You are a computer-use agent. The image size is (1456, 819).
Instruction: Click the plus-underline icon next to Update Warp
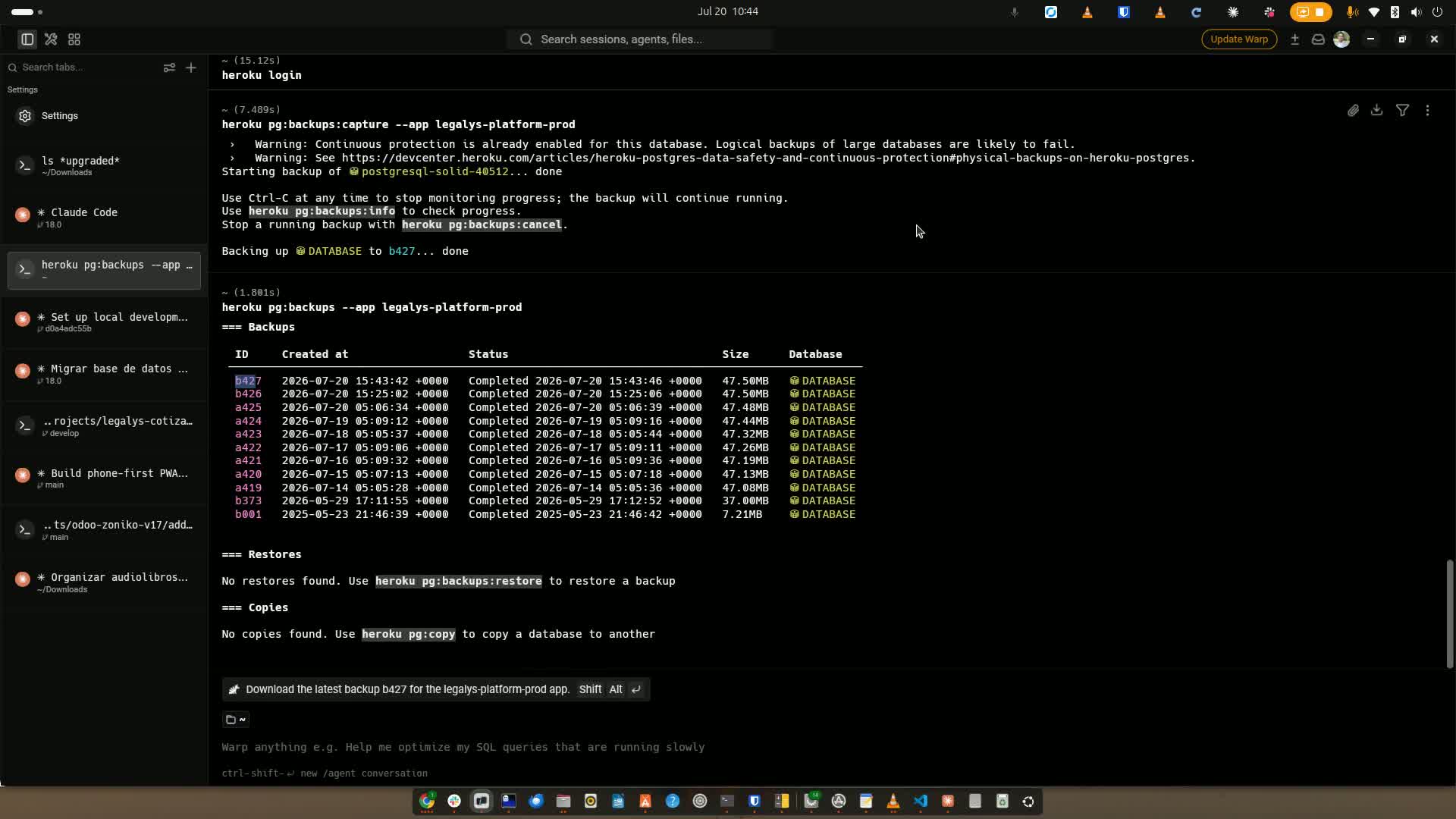click(x=1295, y=39)
